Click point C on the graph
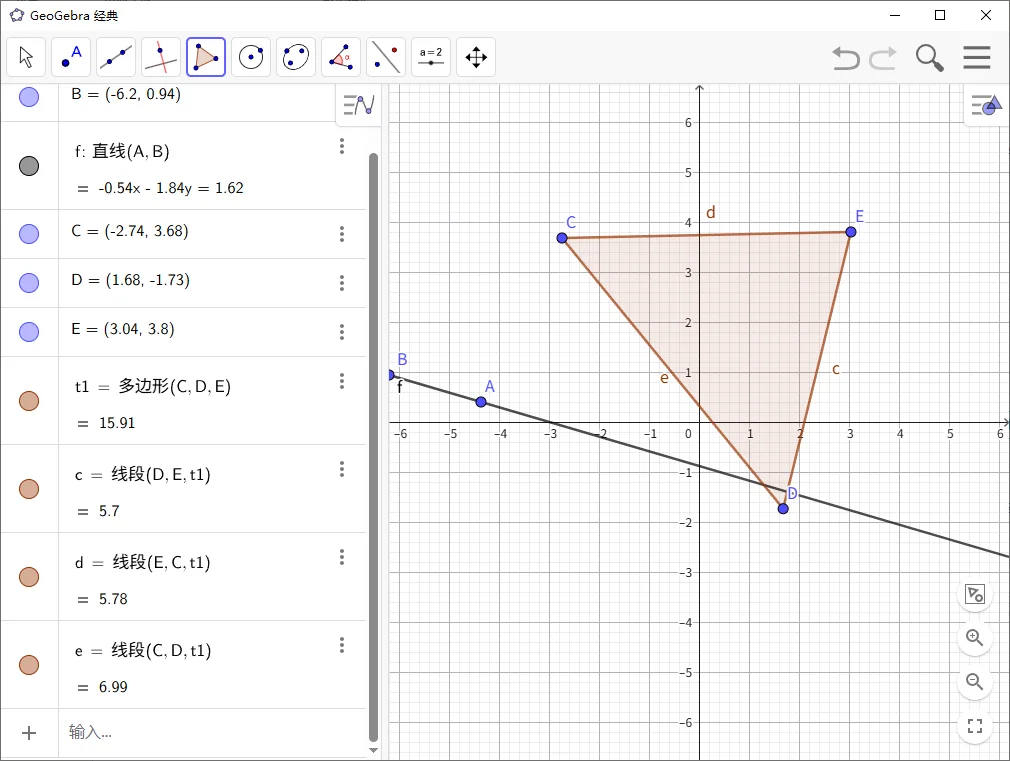Image resolution: width=1010 pixels, height=761 pixels. coord(562,238)
